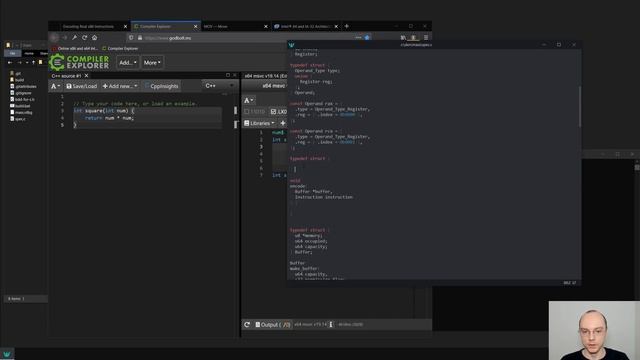Click the info icon in compiler status bar
640x360 pixels.
click(x=331, y=324)
